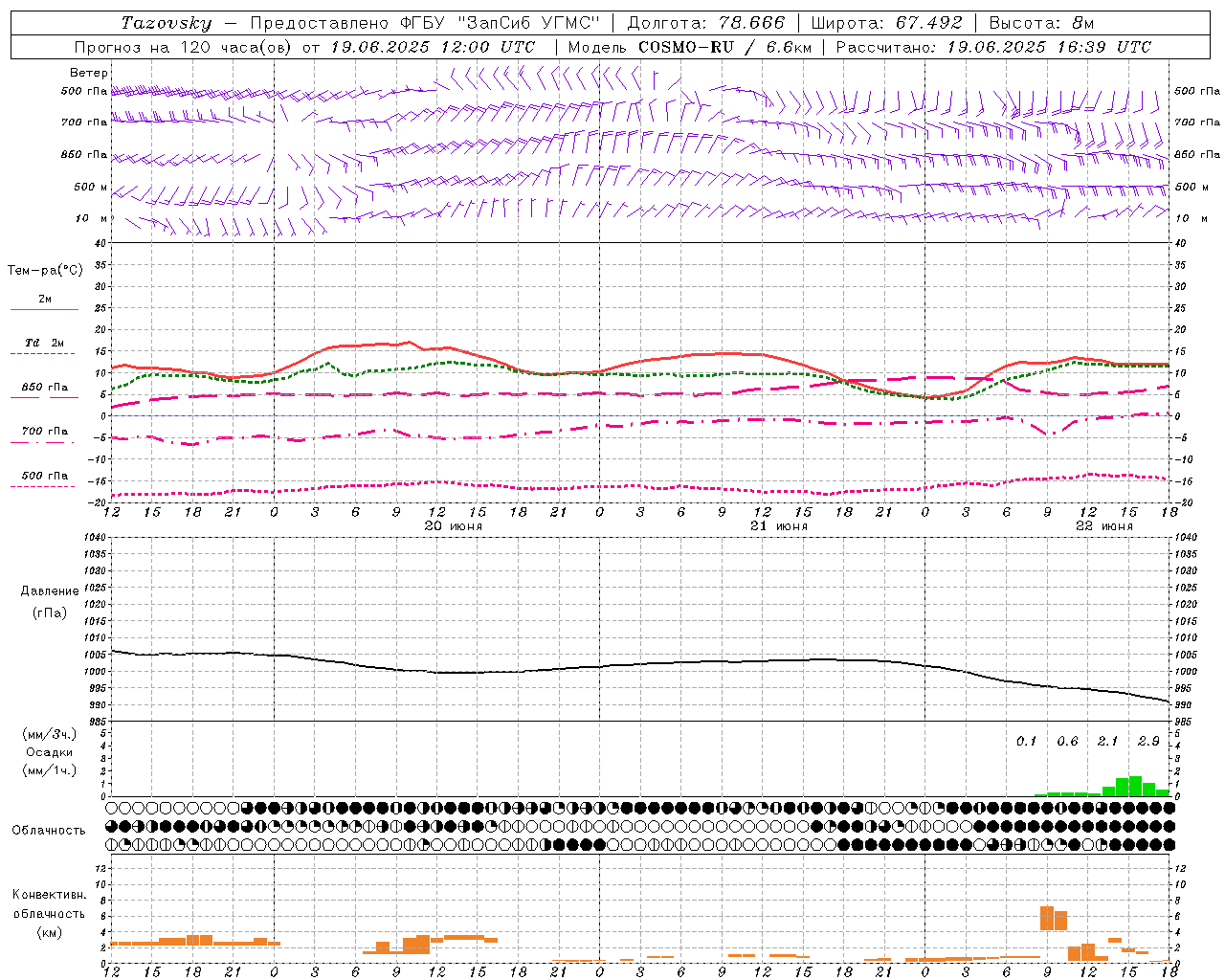Image resolution: width=1225 pixels, height=980 pixels.
Task: Click the 2.1 three-hour precipitation value
Action: pos(1108,741)
